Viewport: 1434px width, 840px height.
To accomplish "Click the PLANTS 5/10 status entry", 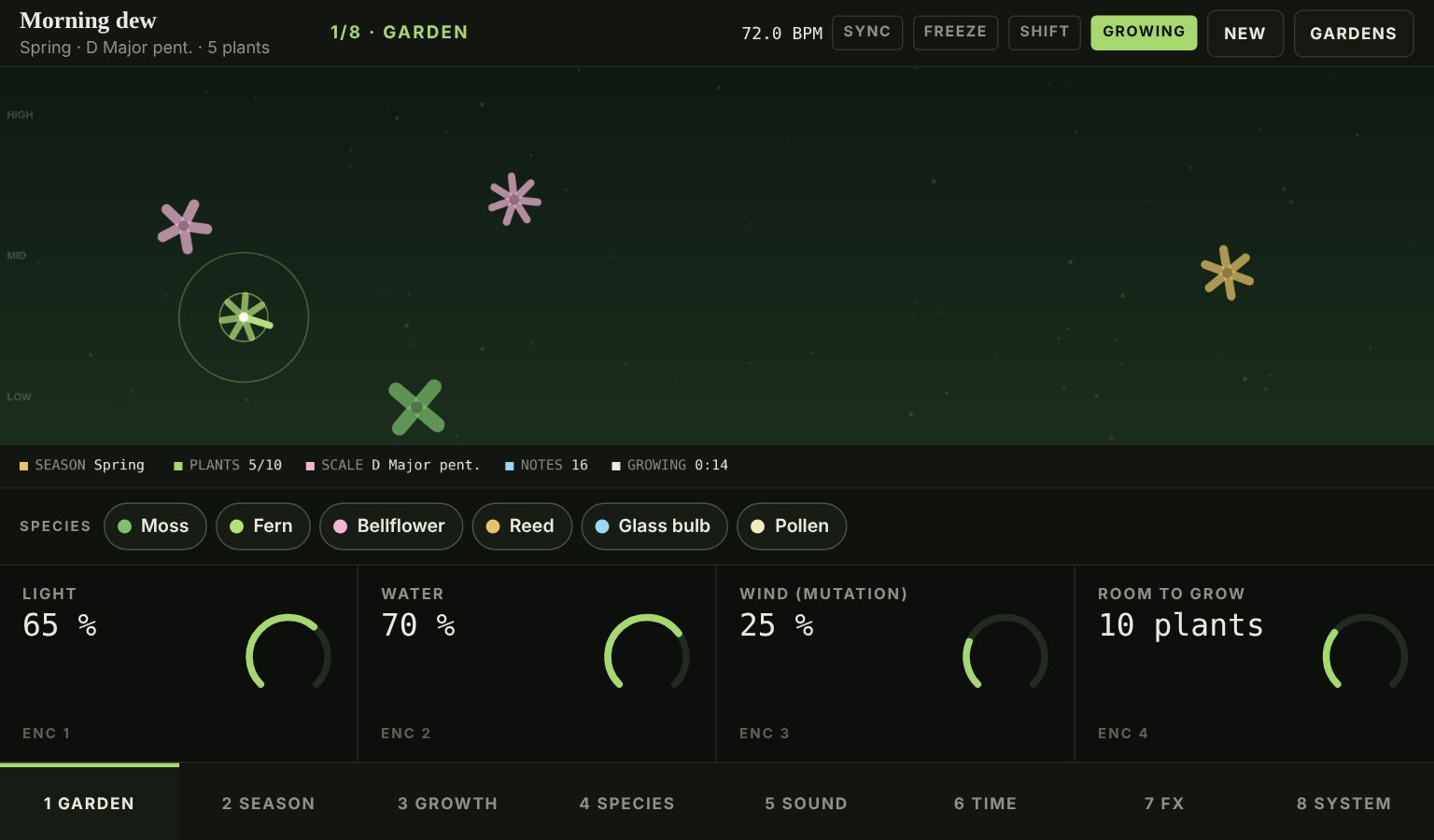I will click(x=228, y=465).
